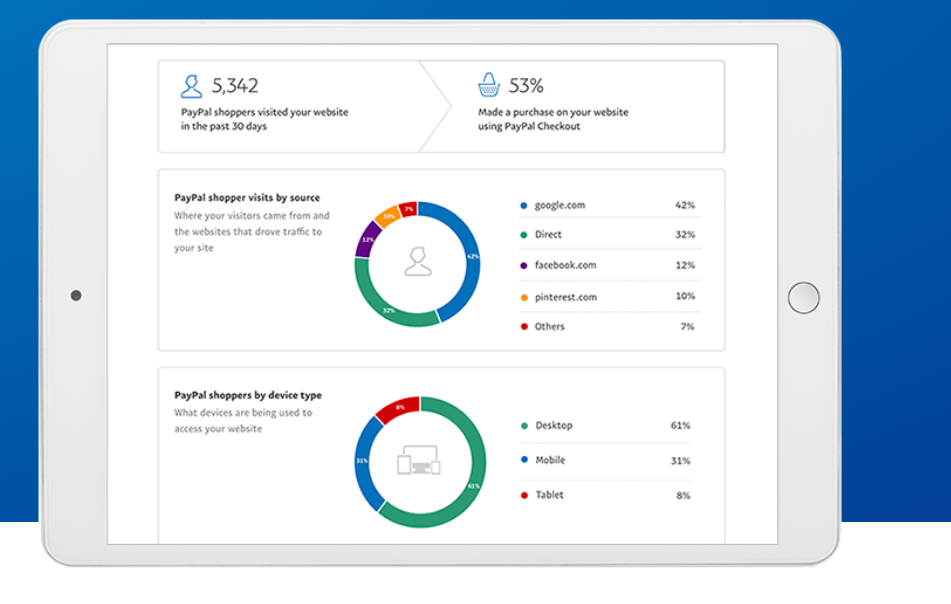Click the green Direct legend dot
Viewport: 951px width, 604px height.
tap(523, 235)
